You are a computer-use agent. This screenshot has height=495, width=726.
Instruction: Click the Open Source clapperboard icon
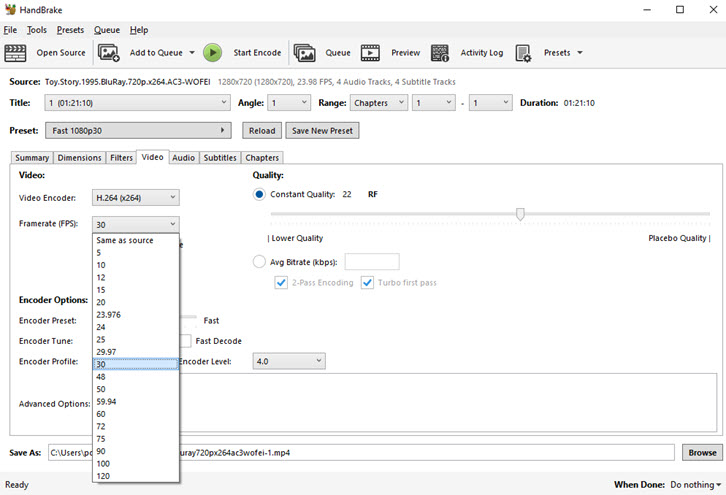[x=17, y=53]
